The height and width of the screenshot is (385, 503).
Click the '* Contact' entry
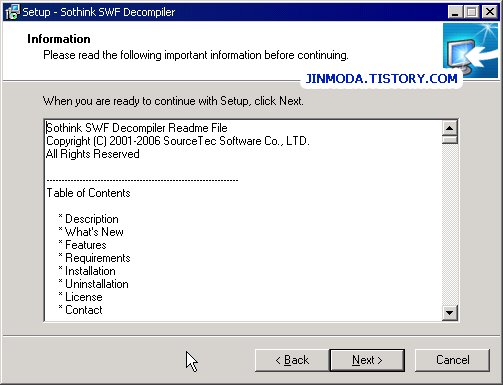coord(80,310)
